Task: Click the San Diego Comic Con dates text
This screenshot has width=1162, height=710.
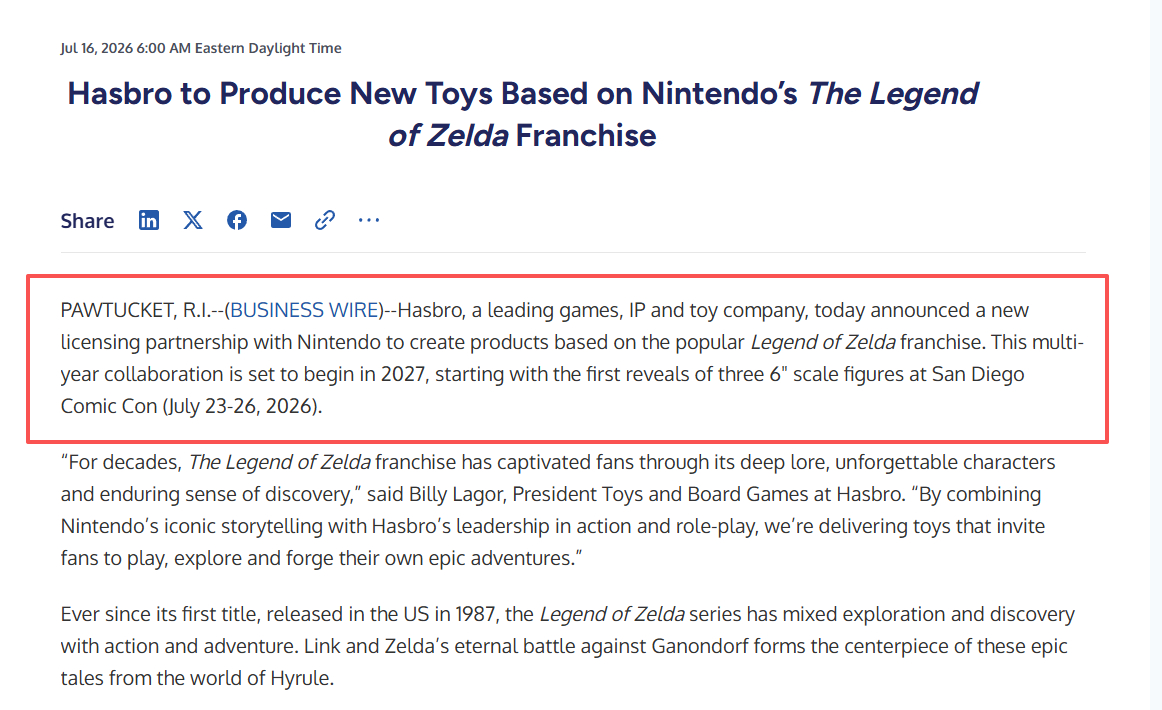Action: [242, 406]
